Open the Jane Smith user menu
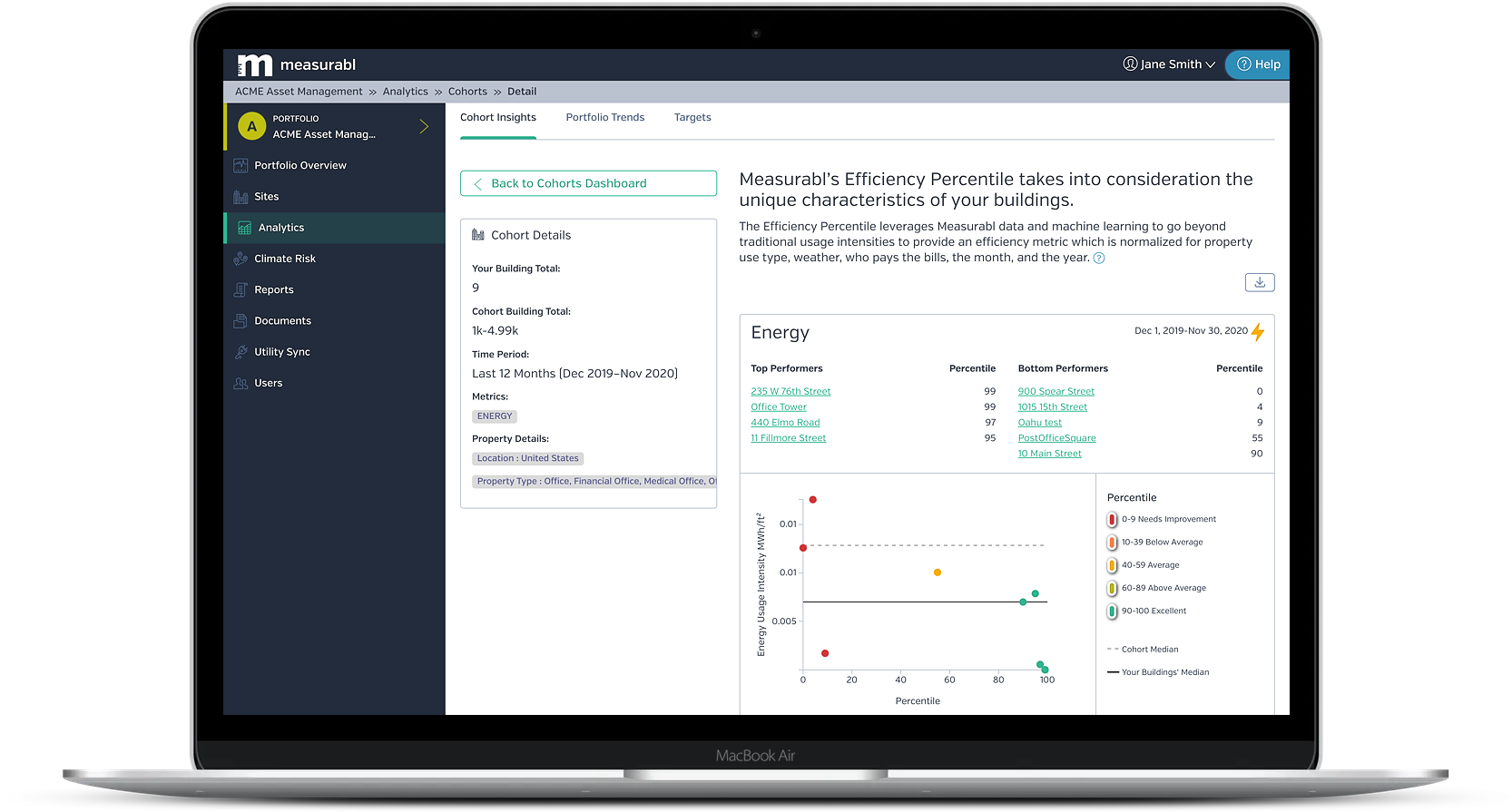1512x812 pixels. tap(1169, 64)
